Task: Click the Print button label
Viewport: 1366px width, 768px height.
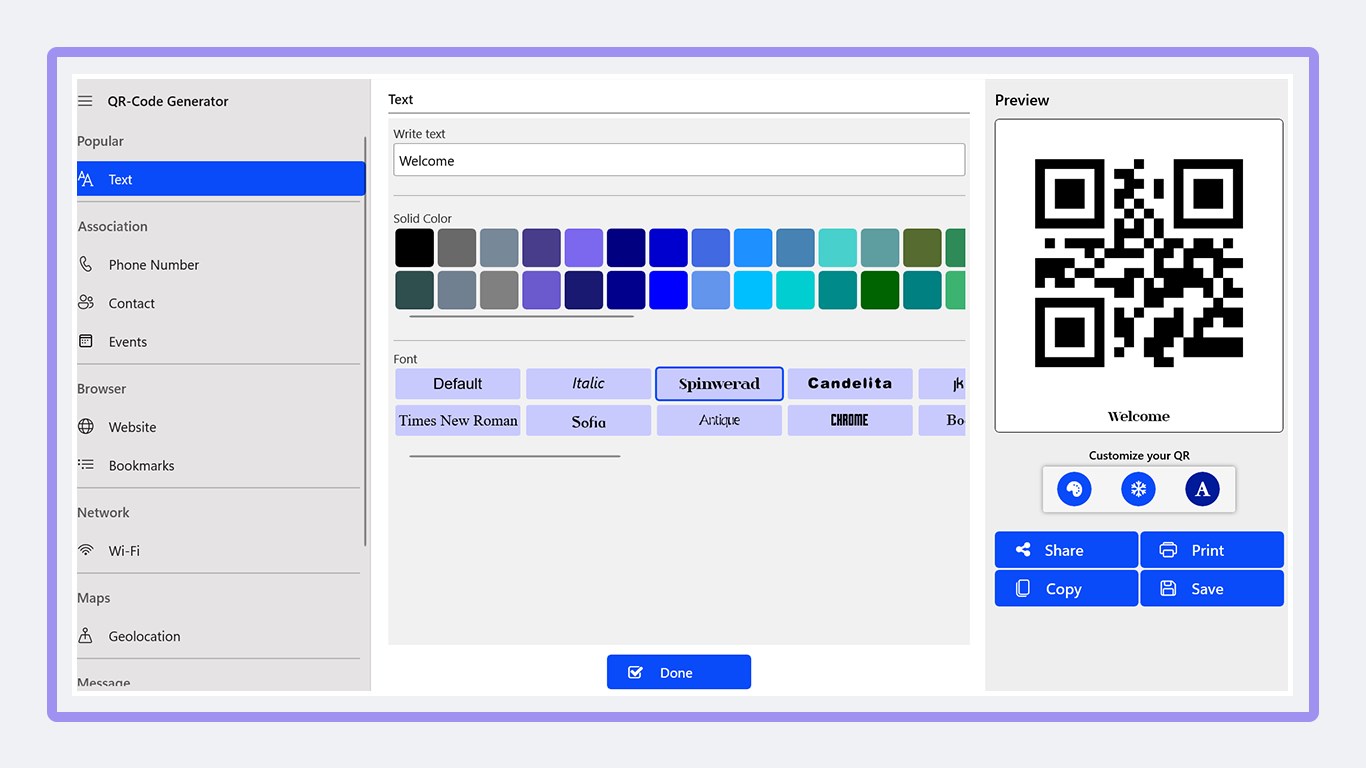Action: [x=1208, y=550]
